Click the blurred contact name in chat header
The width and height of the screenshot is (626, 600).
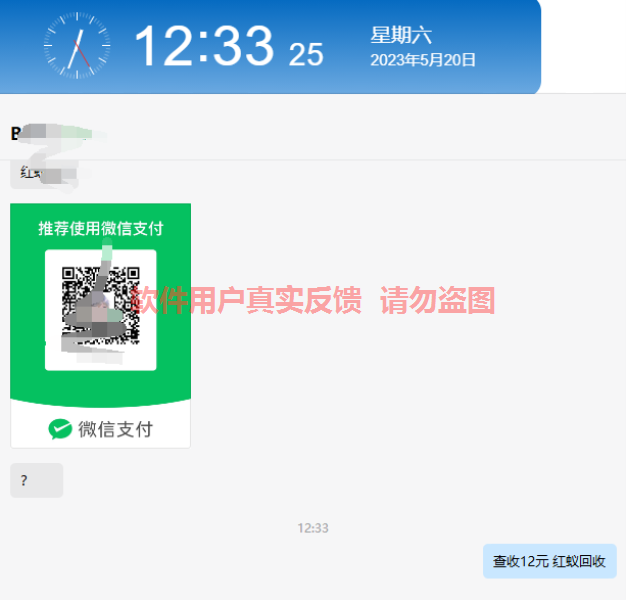click(56, 134)
